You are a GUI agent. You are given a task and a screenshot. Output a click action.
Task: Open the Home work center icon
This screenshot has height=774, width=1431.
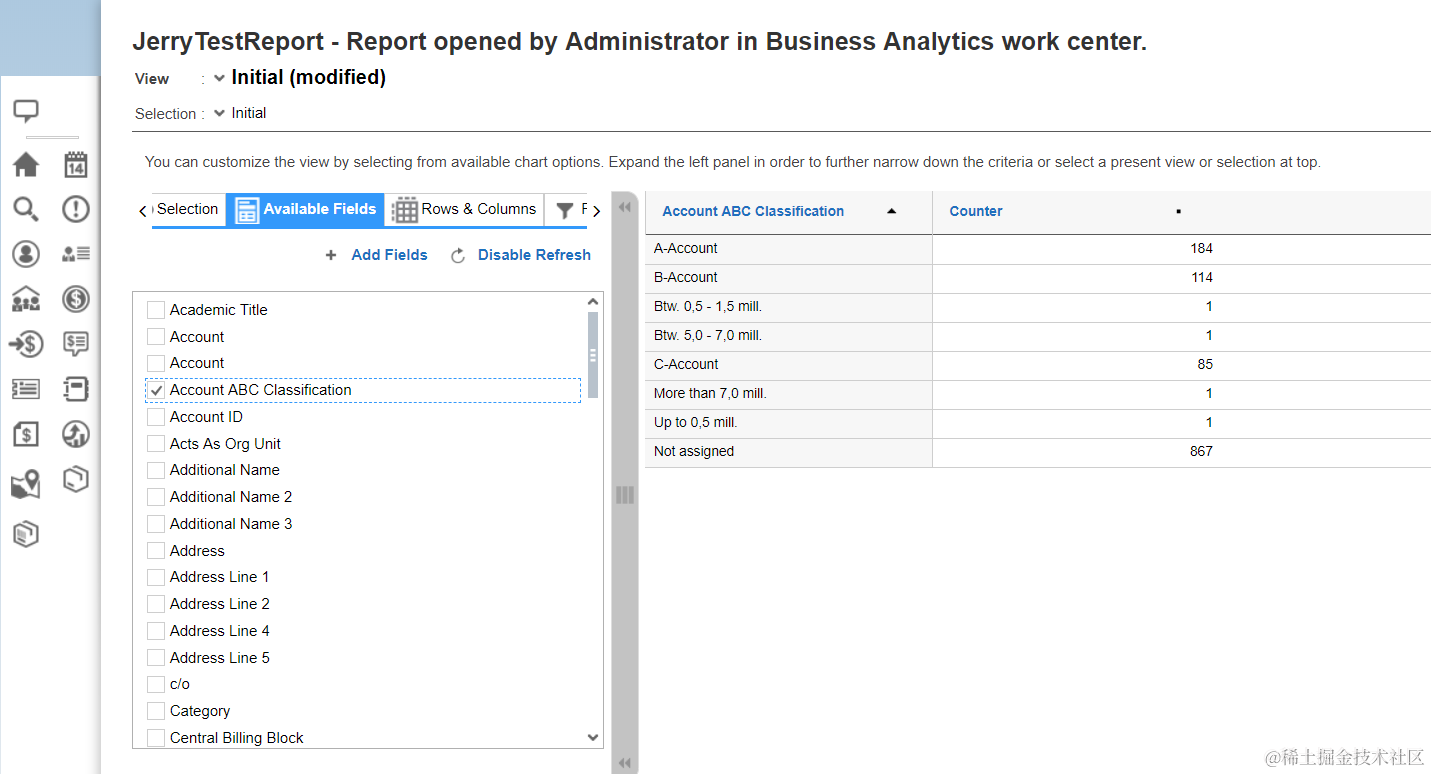point(26,164)
